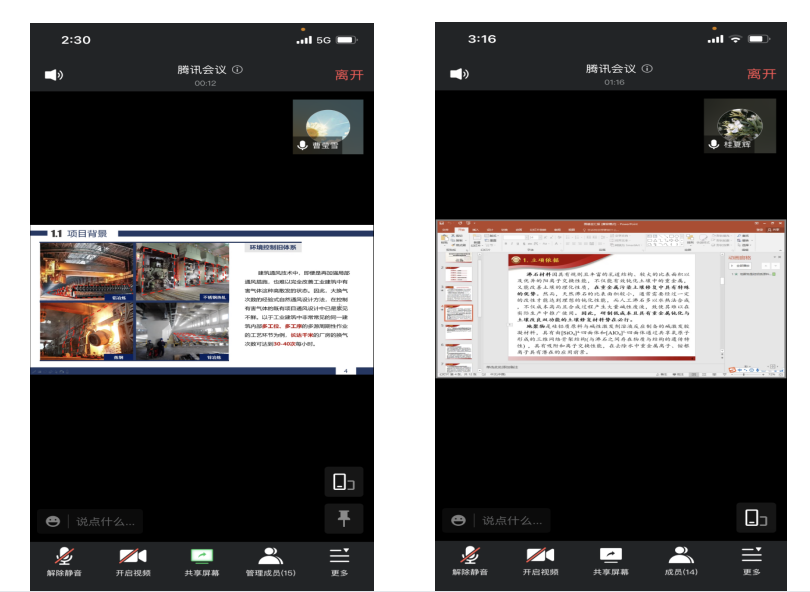The image size is (810, 592).
Task: Open 管理成员(15) participant list
Action: coord(271,561)
